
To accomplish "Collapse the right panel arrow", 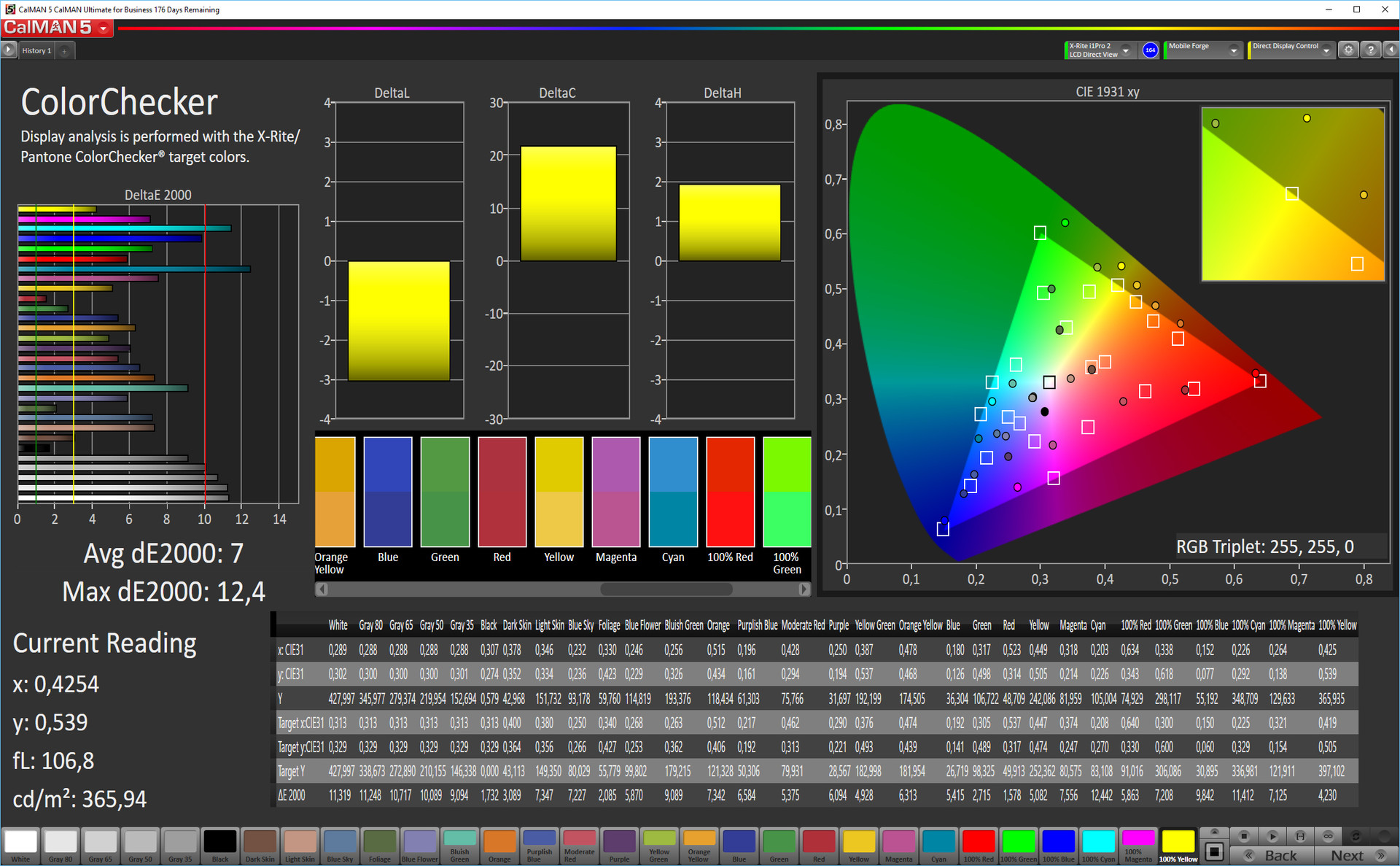I will pyautogui.click(x=1391, y=50).
